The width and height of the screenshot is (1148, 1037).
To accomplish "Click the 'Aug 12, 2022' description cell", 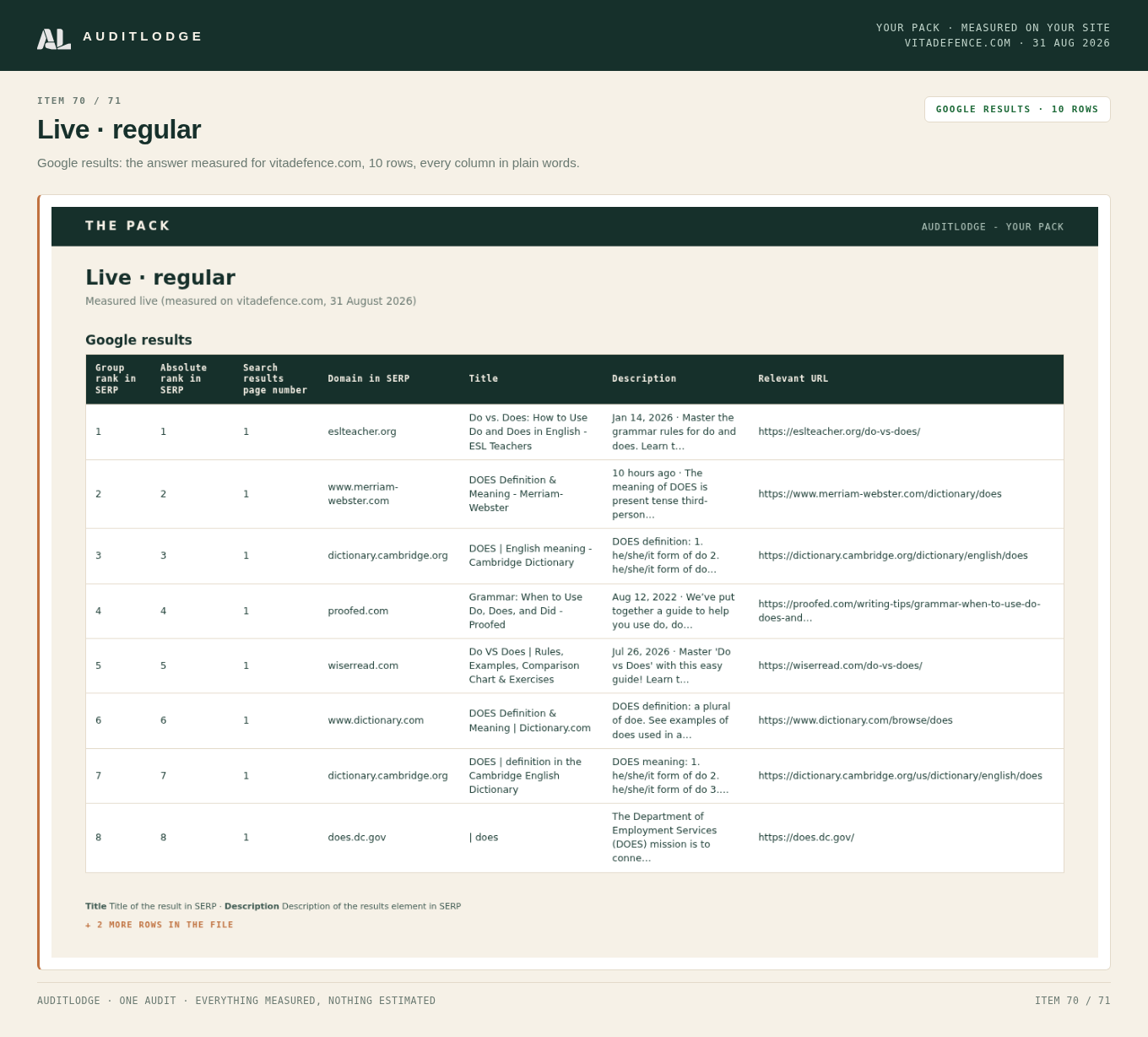I will 674,611.
